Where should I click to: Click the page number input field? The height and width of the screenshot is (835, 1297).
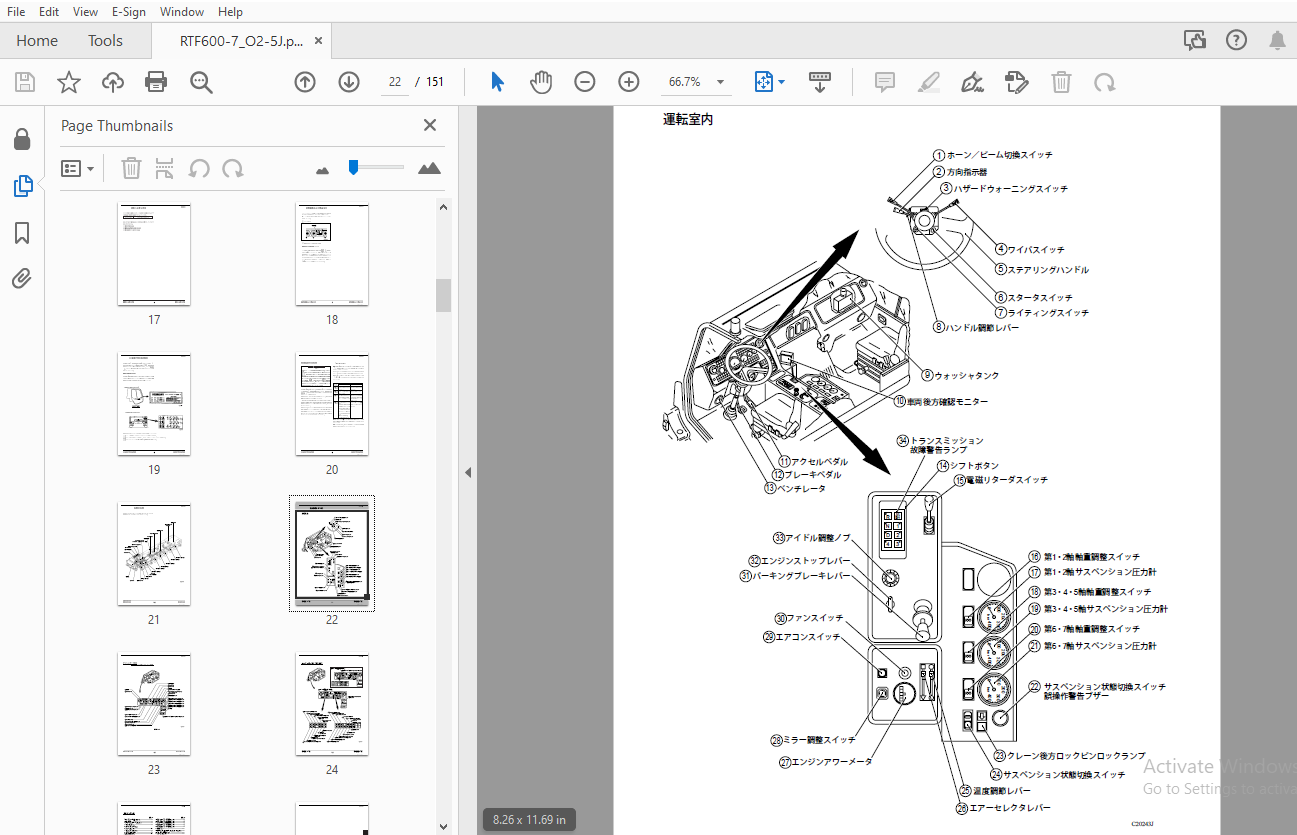[395, 82]
